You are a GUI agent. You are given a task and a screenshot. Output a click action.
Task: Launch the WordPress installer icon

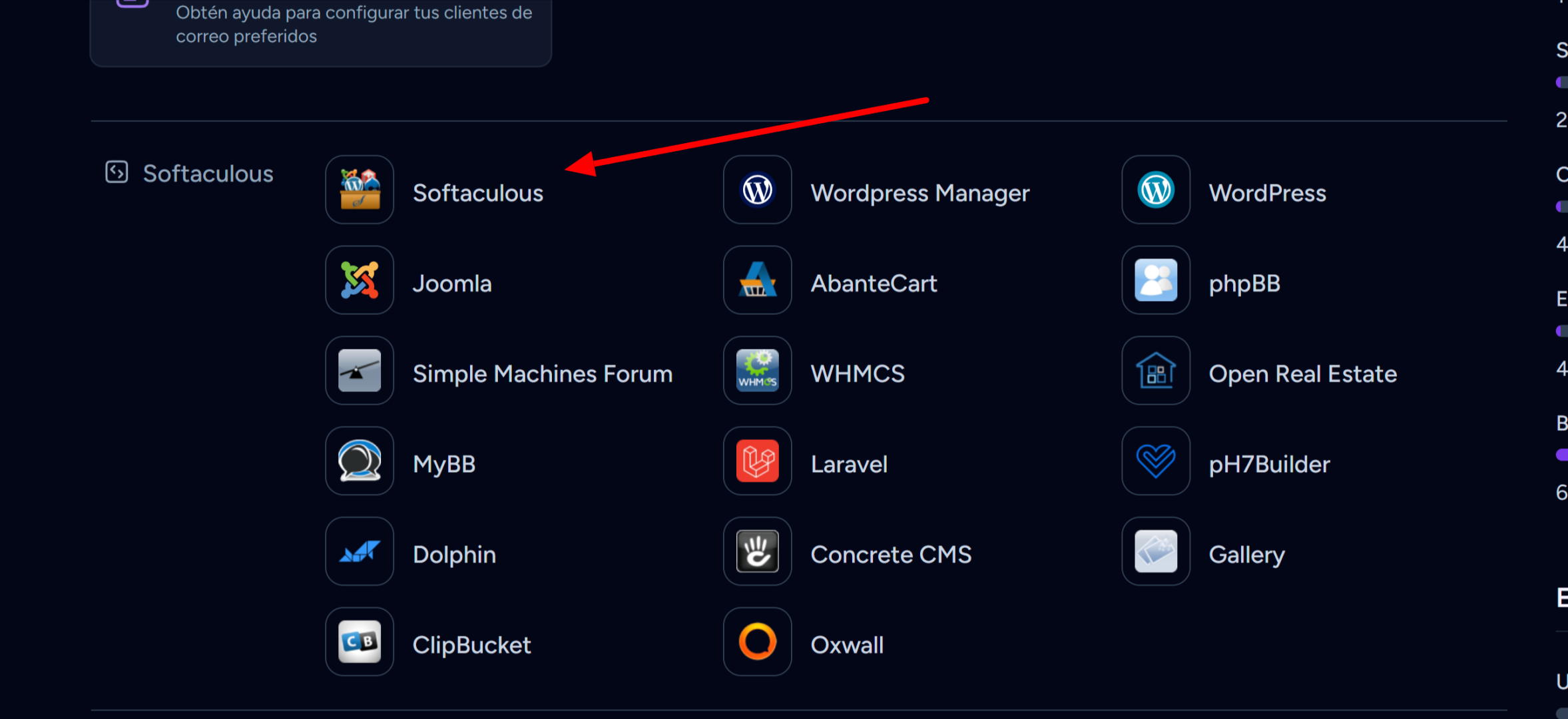click(x=1155, y=190)
